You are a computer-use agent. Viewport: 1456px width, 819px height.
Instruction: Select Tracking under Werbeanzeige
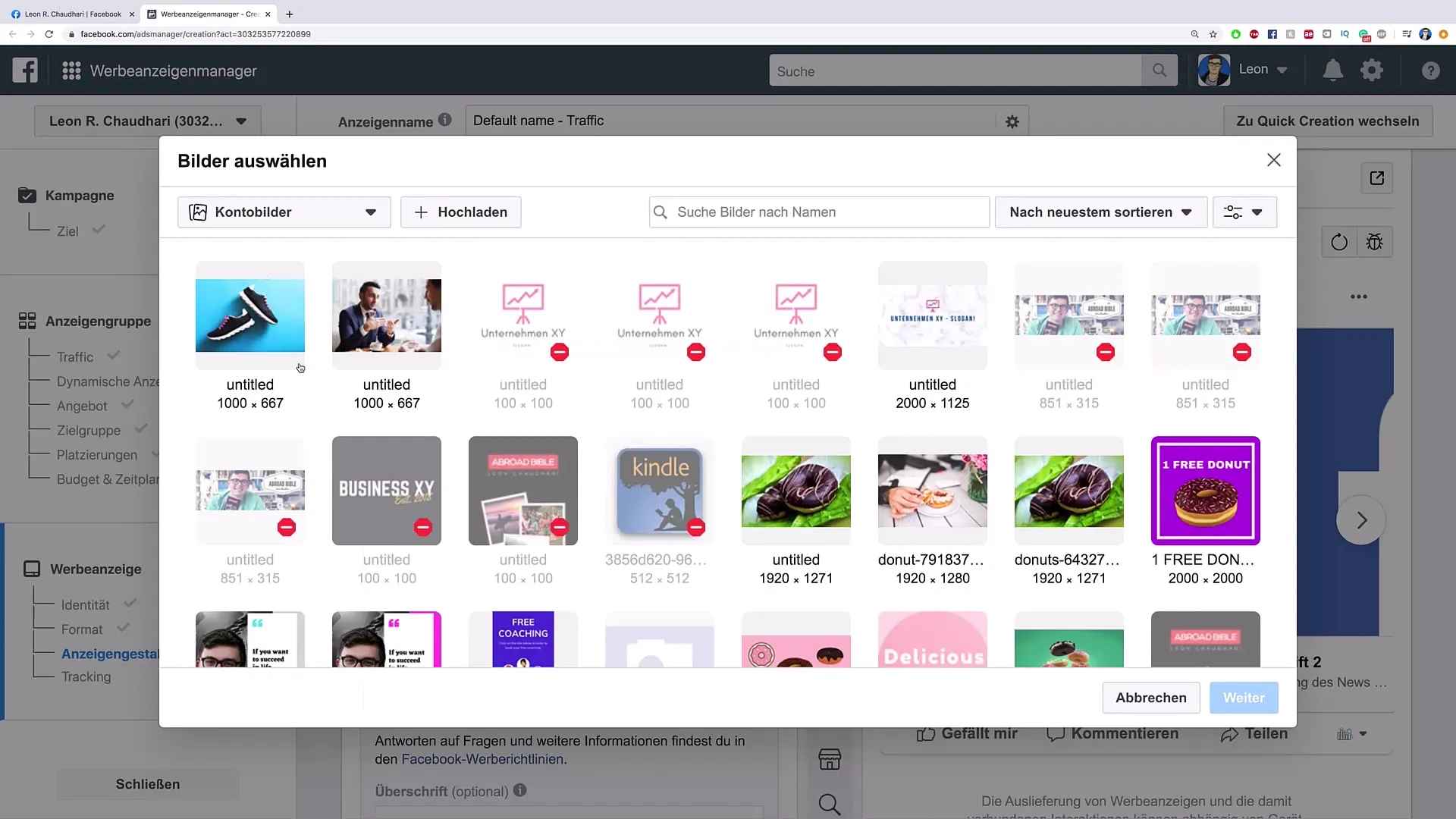(86, 676)
